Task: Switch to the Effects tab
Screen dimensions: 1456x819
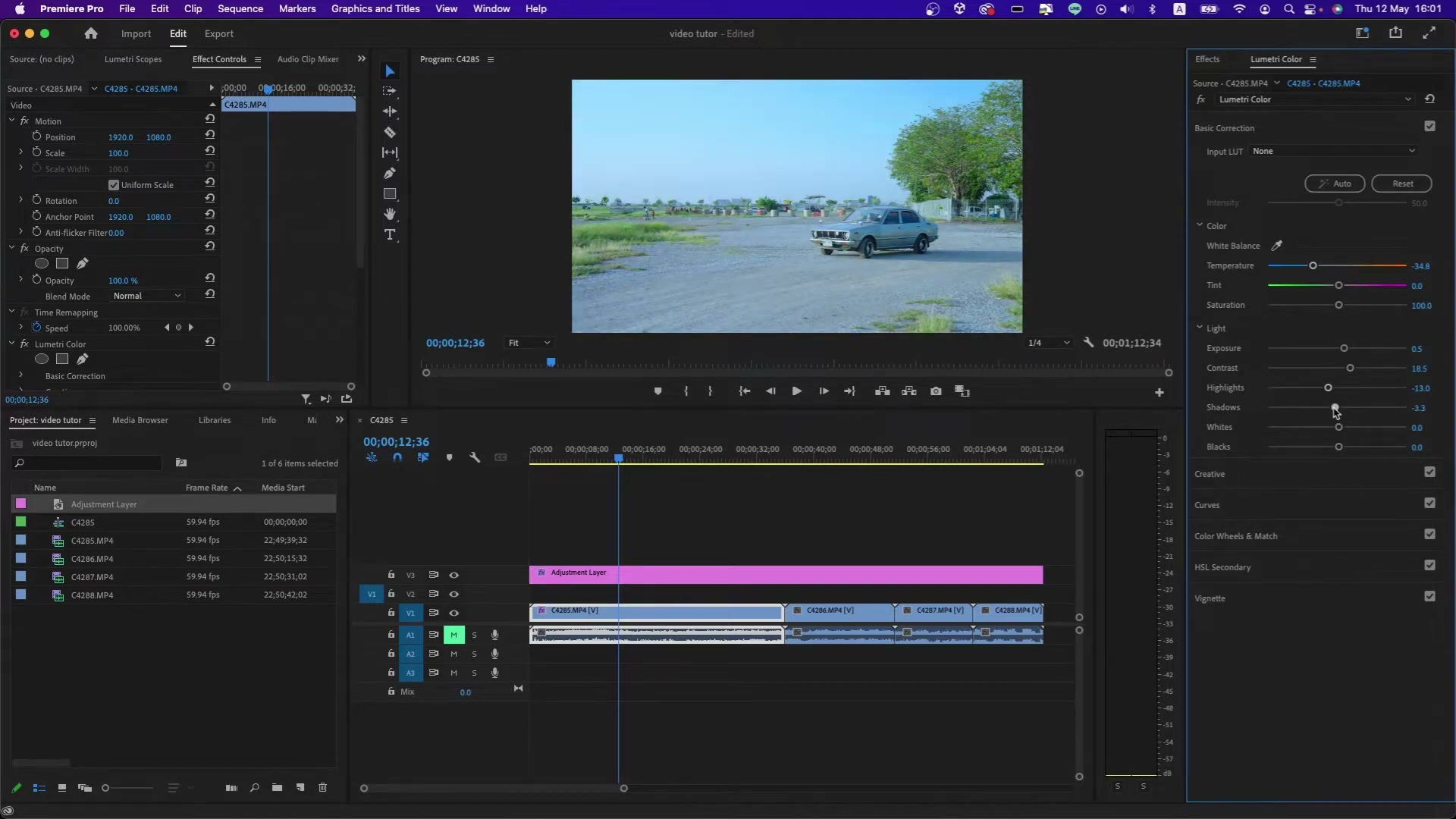Action: point(1207,59)
